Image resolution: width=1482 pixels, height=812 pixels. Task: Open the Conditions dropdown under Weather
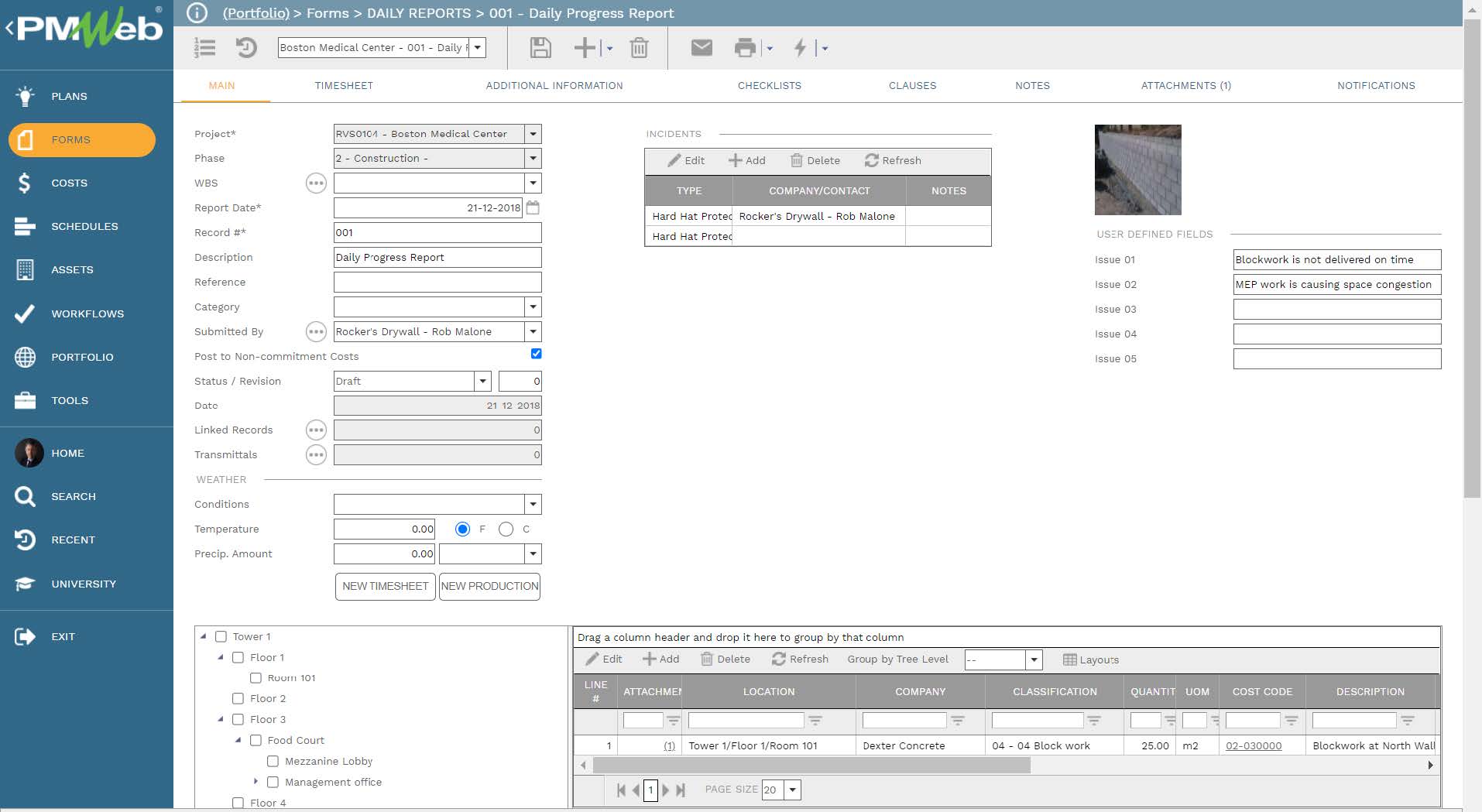pyautogui.click(x=532, y=504)
